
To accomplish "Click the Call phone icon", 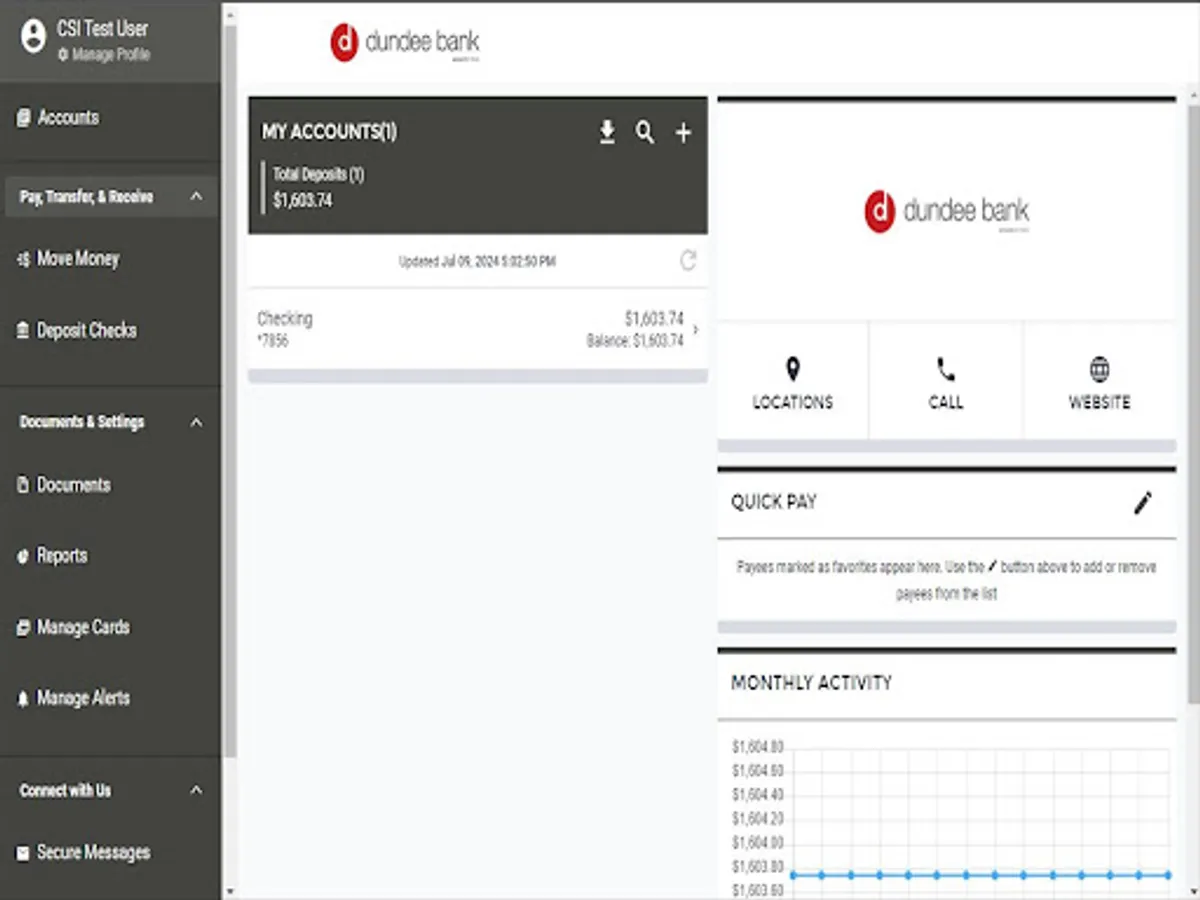I will click(945, 370).
